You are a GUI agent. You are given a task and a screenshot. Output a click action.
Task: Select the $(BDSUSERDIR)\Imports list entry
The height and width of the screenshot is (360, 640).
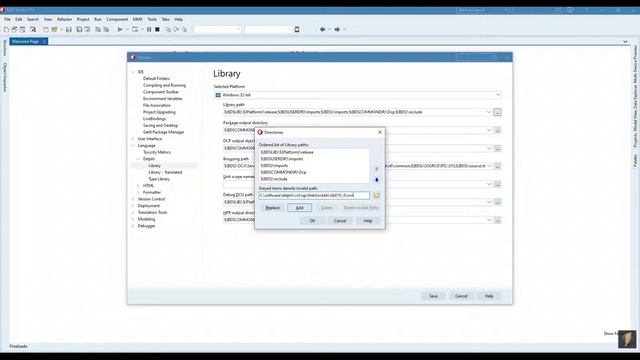[282, 159]
